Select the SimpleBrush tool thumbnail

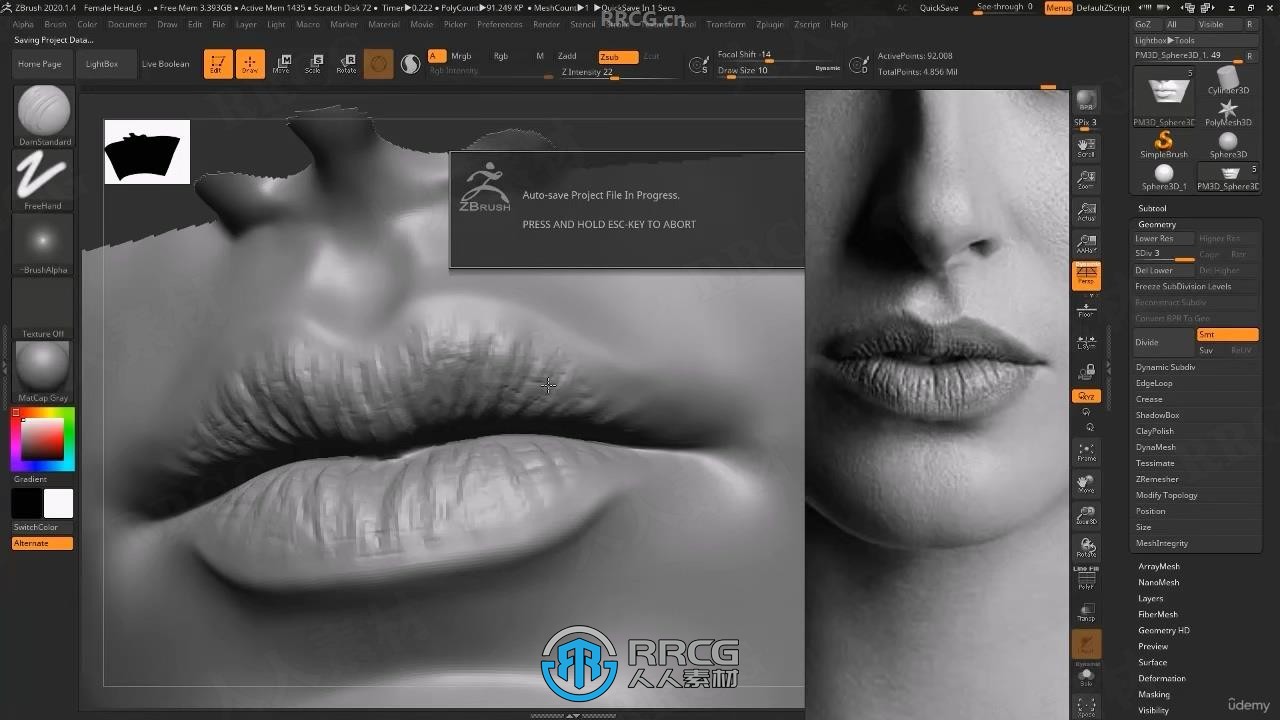coord(1164,143)
